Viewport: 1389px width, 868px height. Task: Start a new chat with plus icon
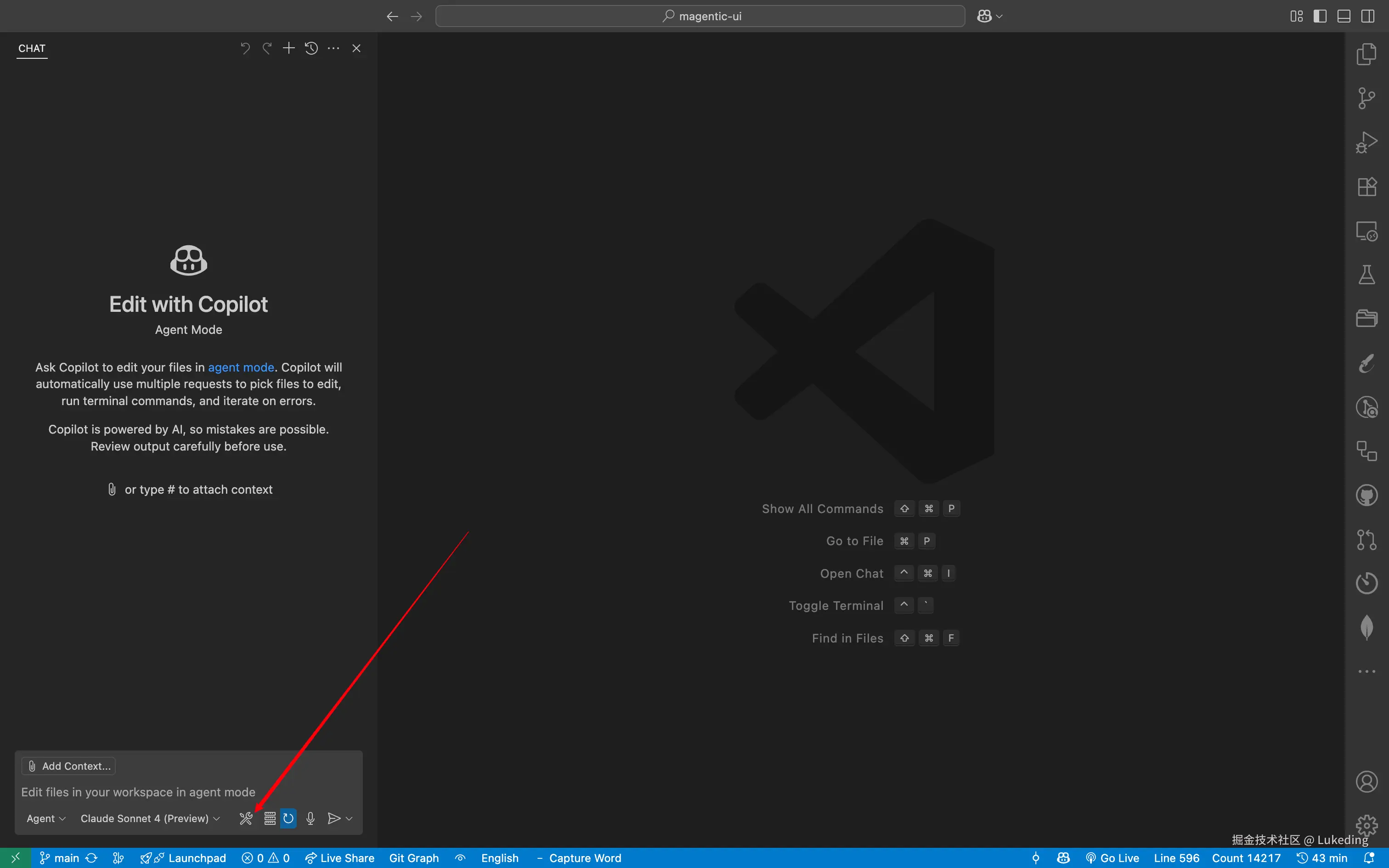[289, 48]
